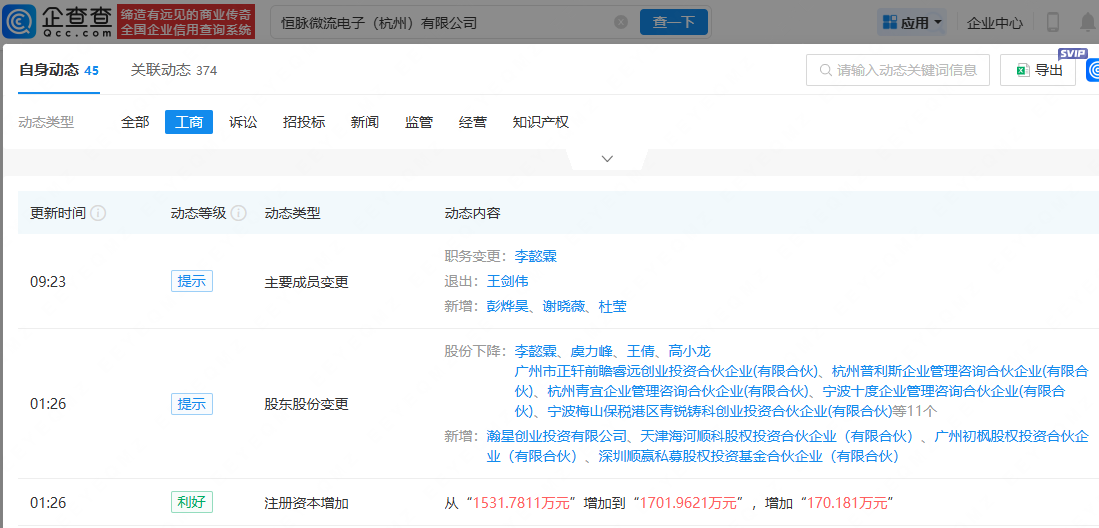Click 主要成员变更 type text
Screen dimensions: 1099x528
pos(306,283)
